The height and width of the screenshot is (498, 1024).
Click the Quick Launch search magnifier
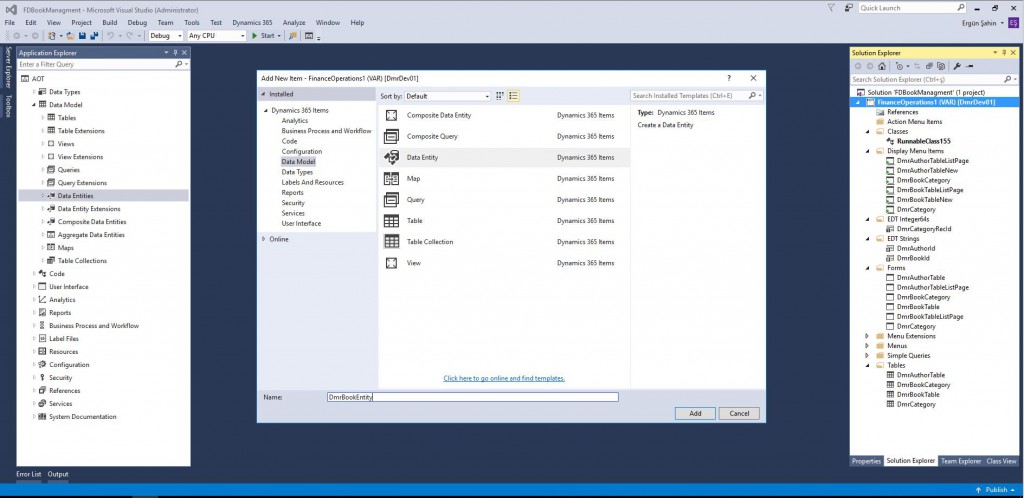click(x=961, y=8)
